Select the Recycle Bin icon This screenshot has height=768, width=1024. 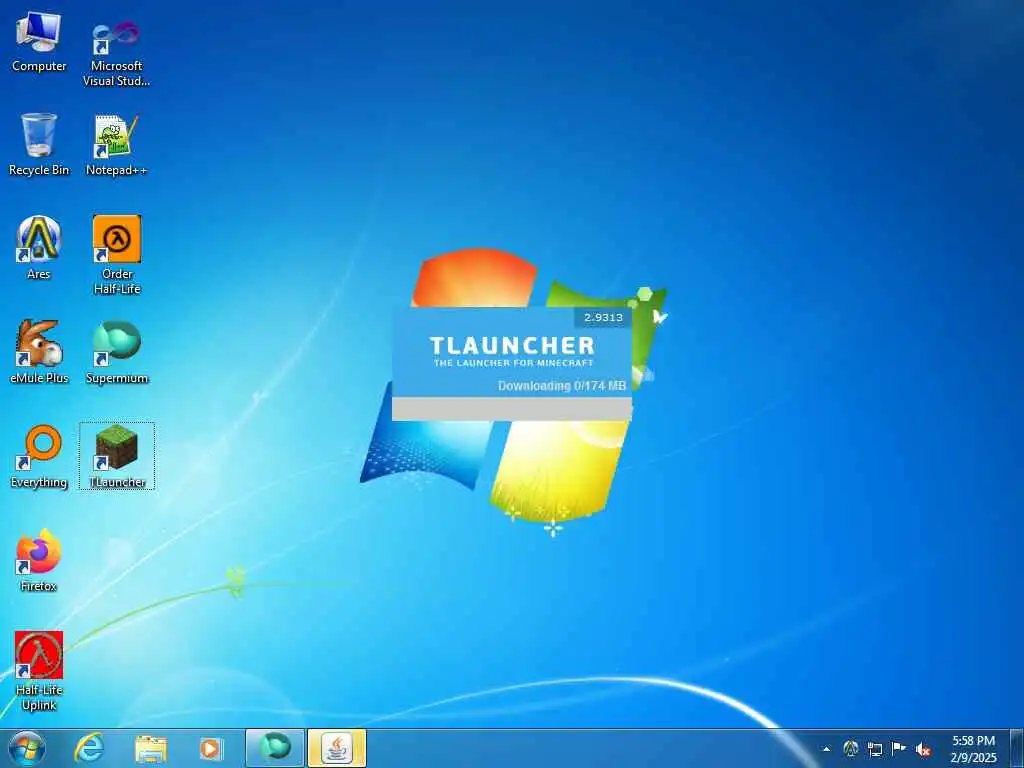(x=39, y=144)
